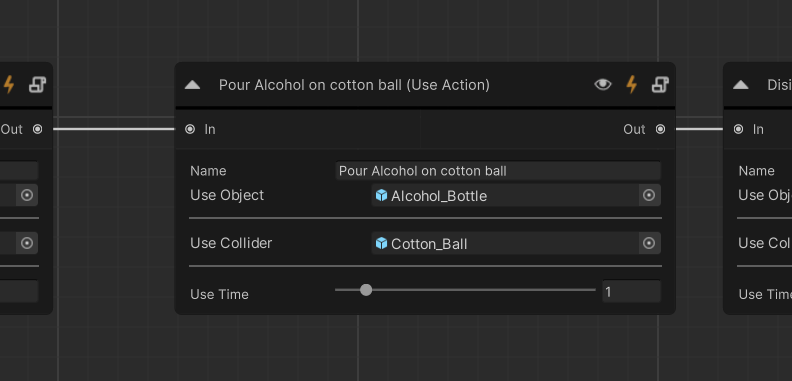Click the In port of right-side node
This screenshot has width=792, height=381.
(738, 129)
